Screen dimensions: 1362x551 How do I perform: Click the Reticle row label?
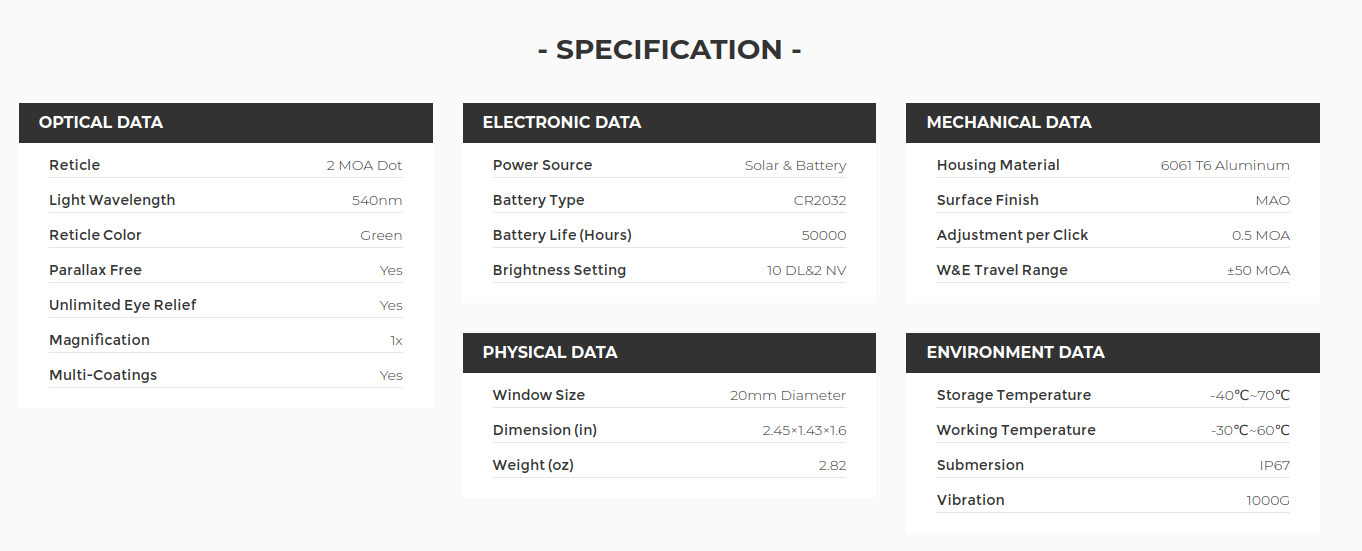coord(75,165)
